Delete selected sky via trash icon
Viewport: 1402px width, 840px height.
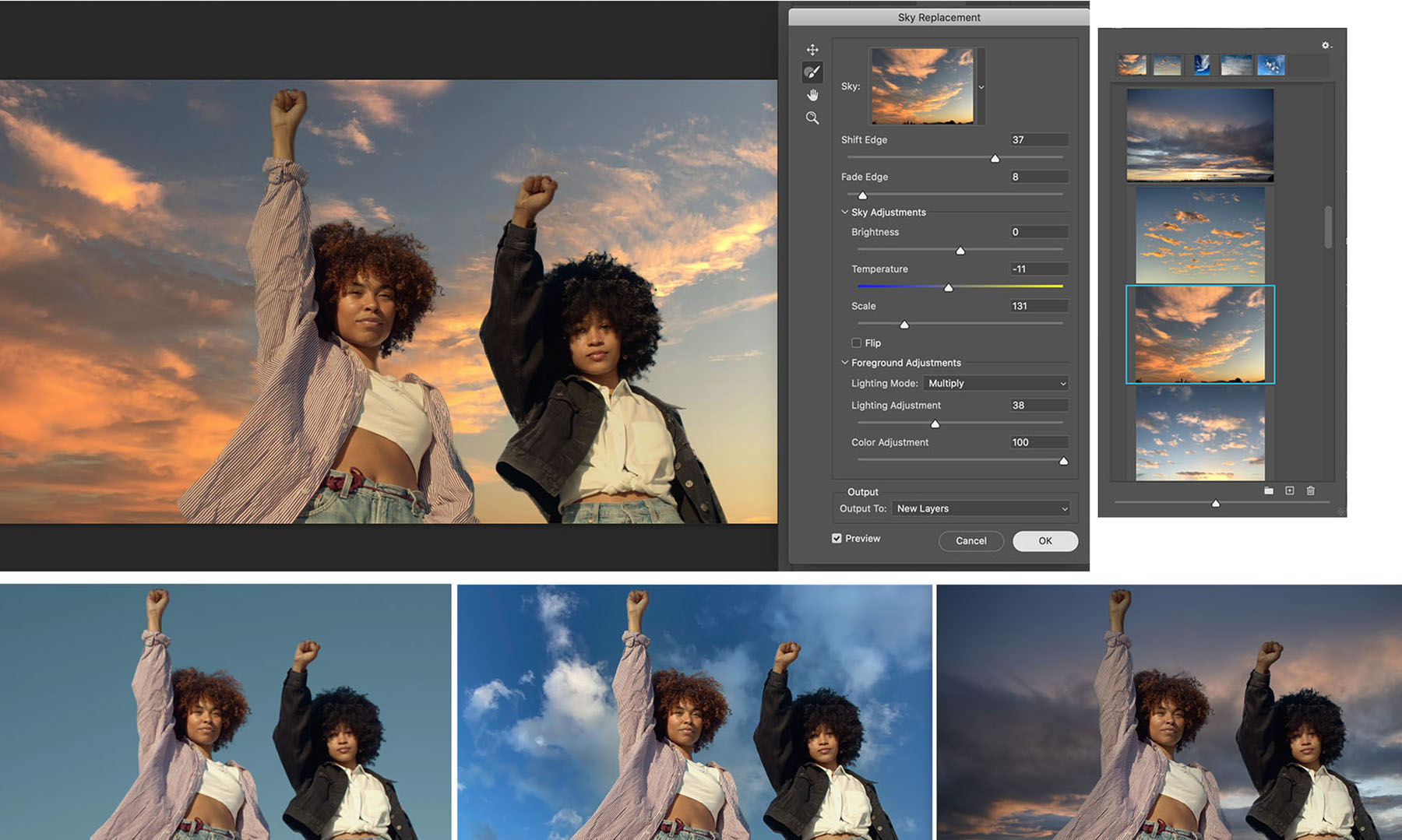pos(1311,490)
